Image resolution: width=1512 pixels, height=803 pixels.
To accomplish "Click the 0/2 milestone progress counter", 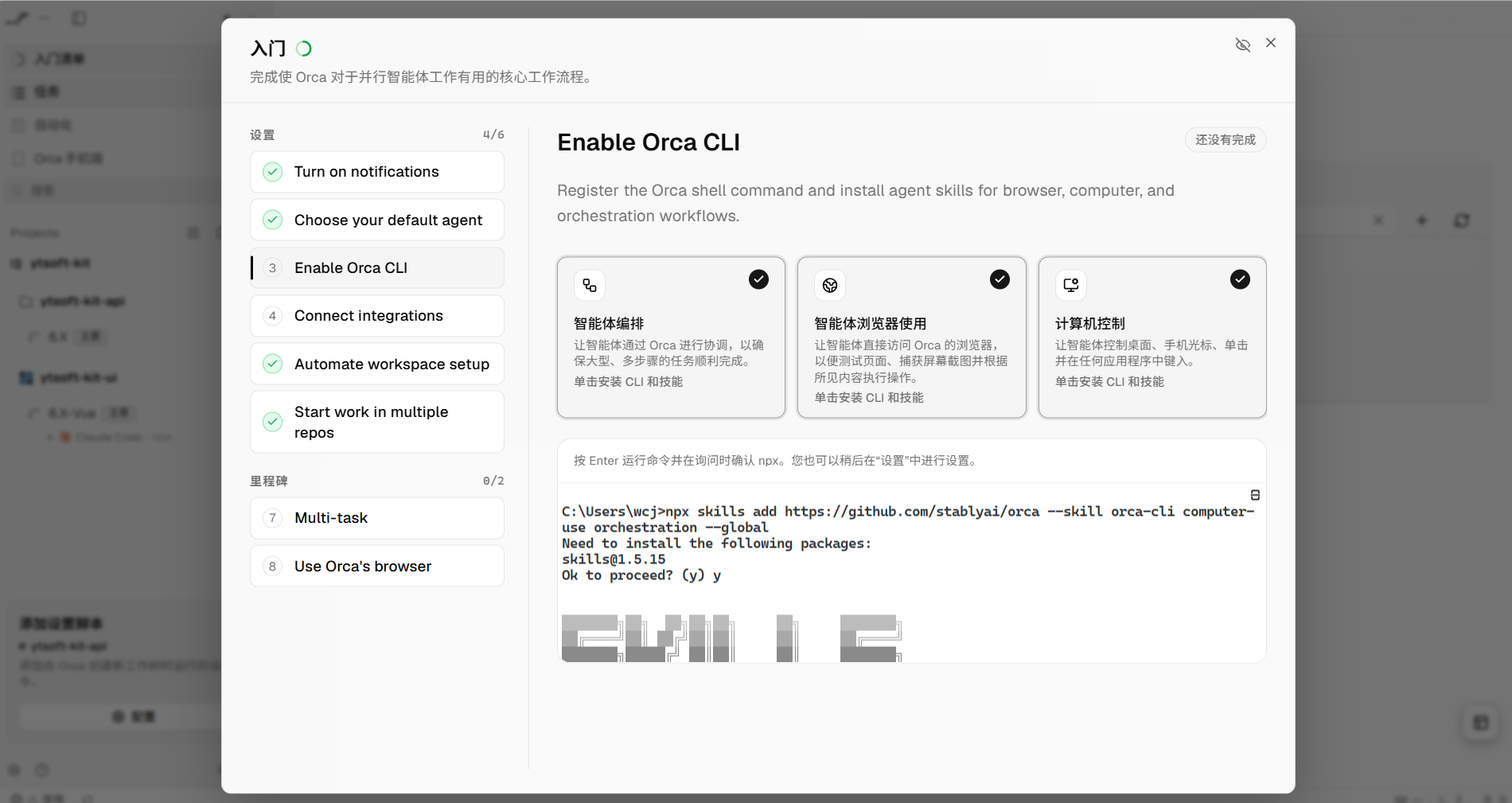I will [x=493, y=481].
